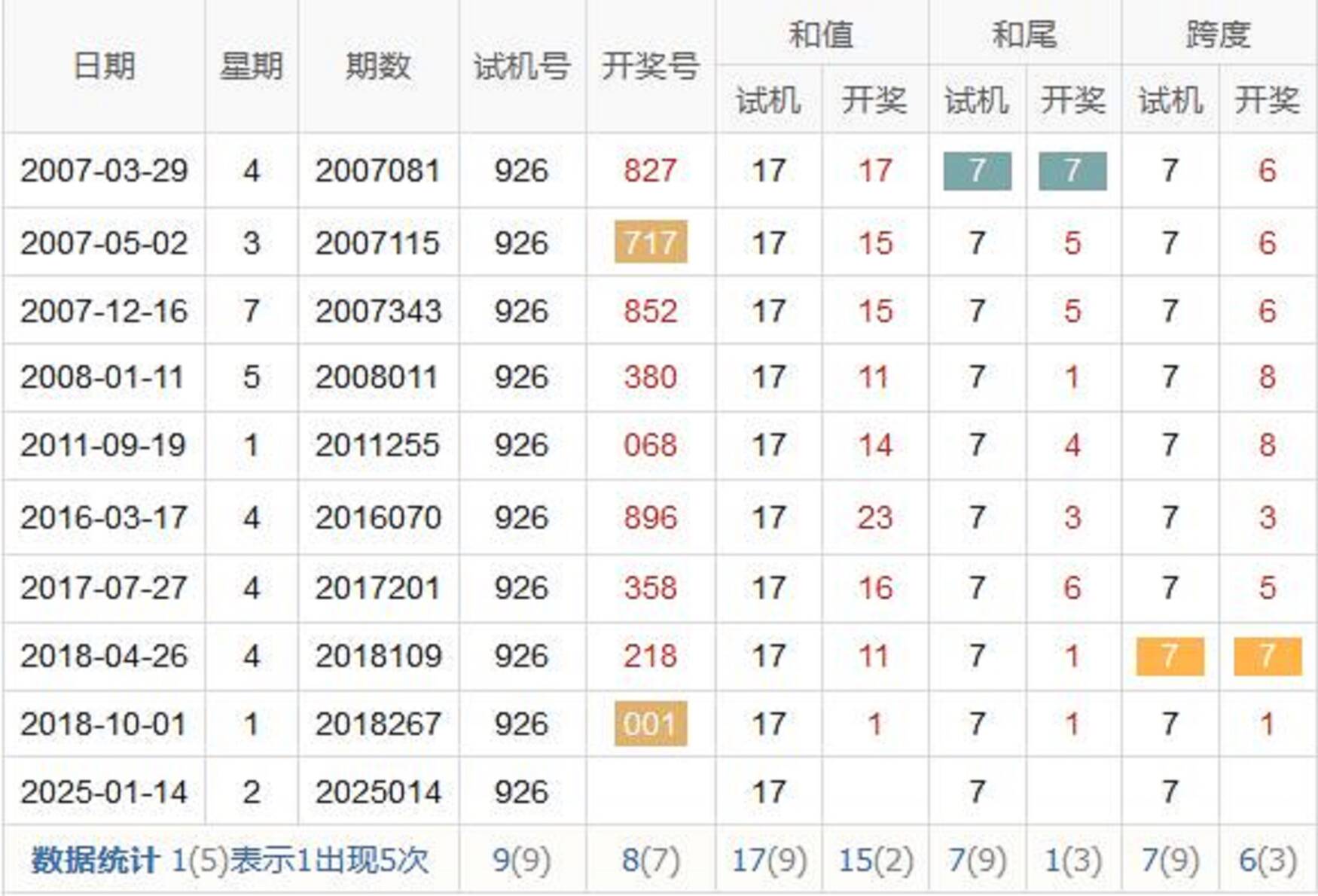Click the 星期 column header

251,66
